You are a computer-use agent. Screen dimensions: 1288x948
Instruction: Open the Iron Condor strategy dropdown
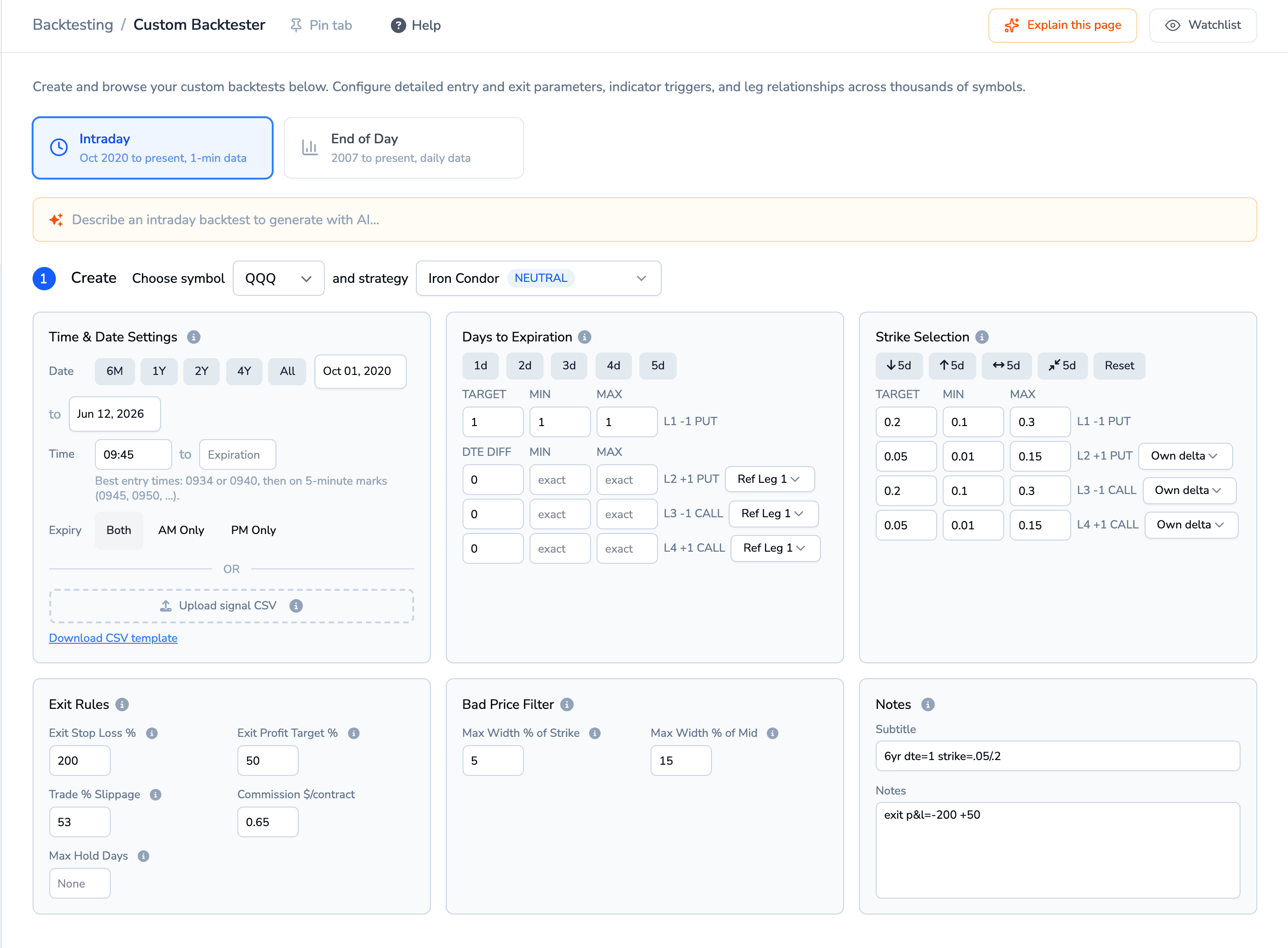click(x=538, y=279)
